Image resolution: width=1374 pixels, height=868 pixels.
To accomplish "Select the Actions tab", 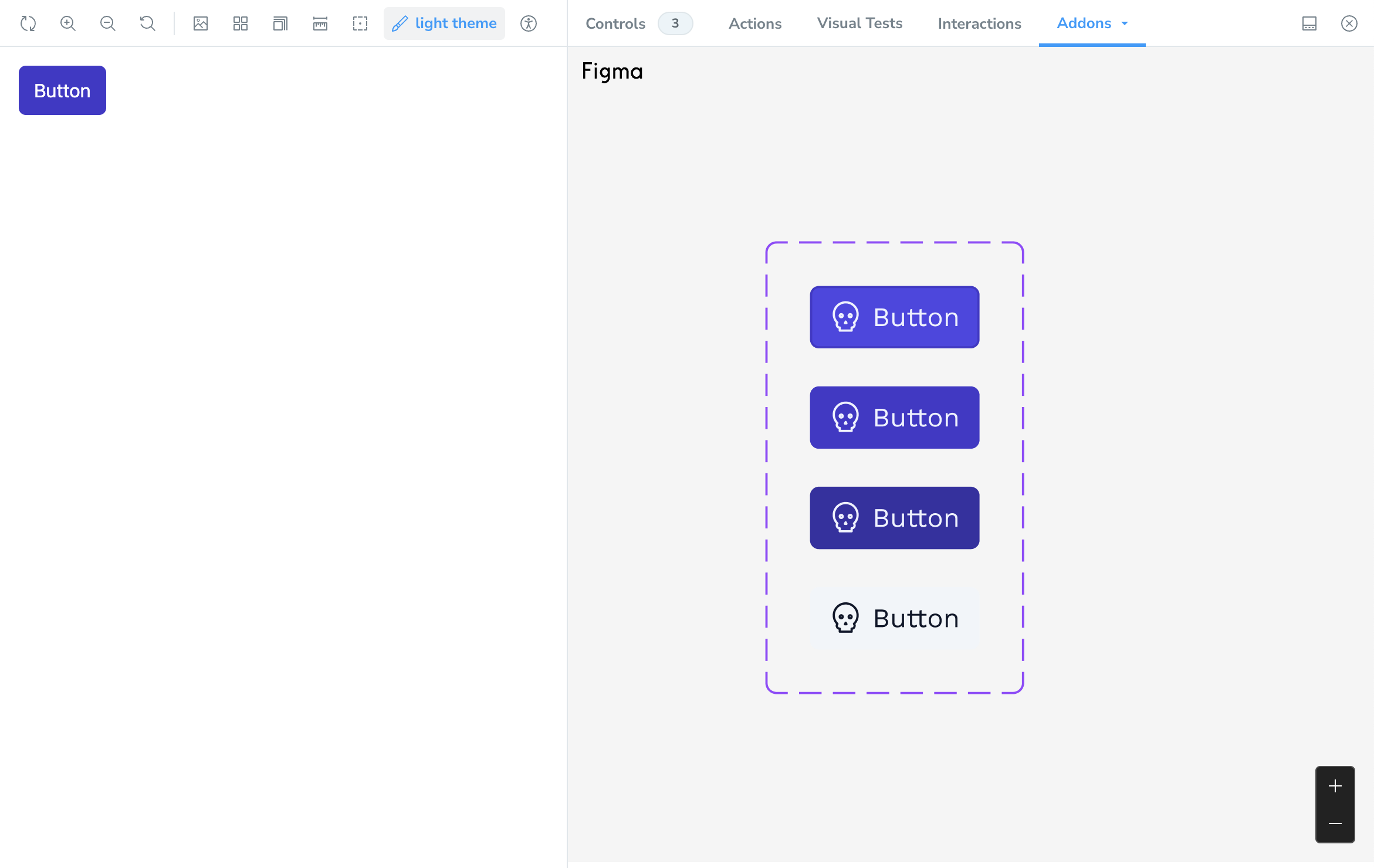I will (754, 23).
